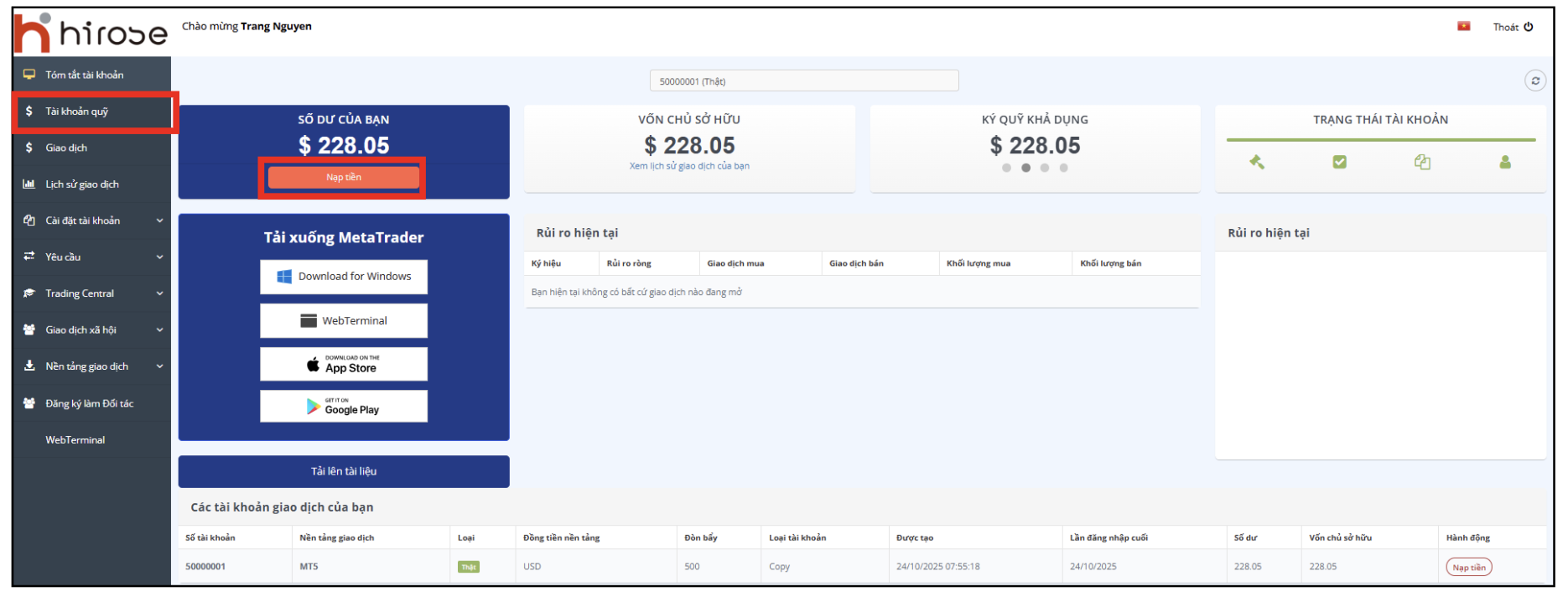Expand the Trading Central sidebar menu
Screen dimensions: 1568x597
click(x=92, y=293)
